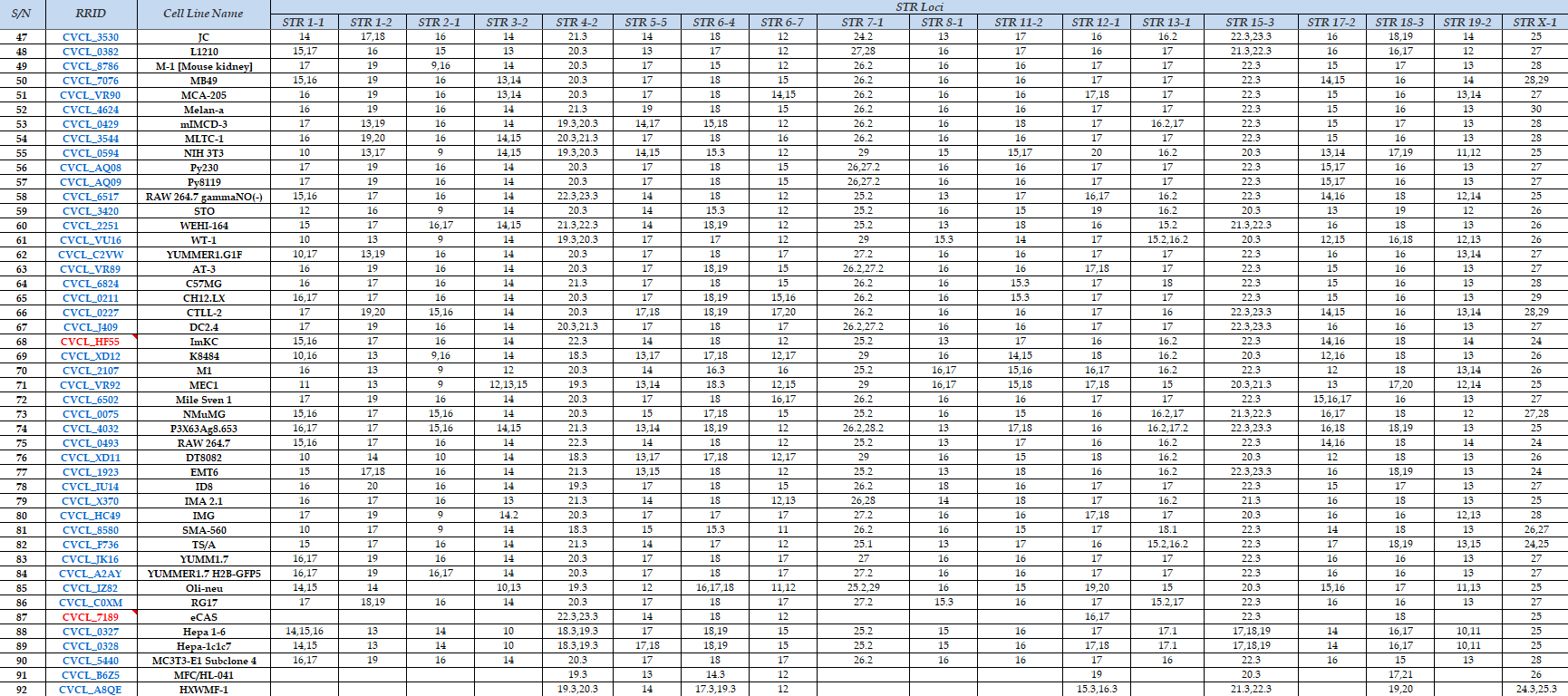The width and height of the screenshot is (1568, 696).
Task: Select the Oli-neu cell line name
Action: pos(204,588)
